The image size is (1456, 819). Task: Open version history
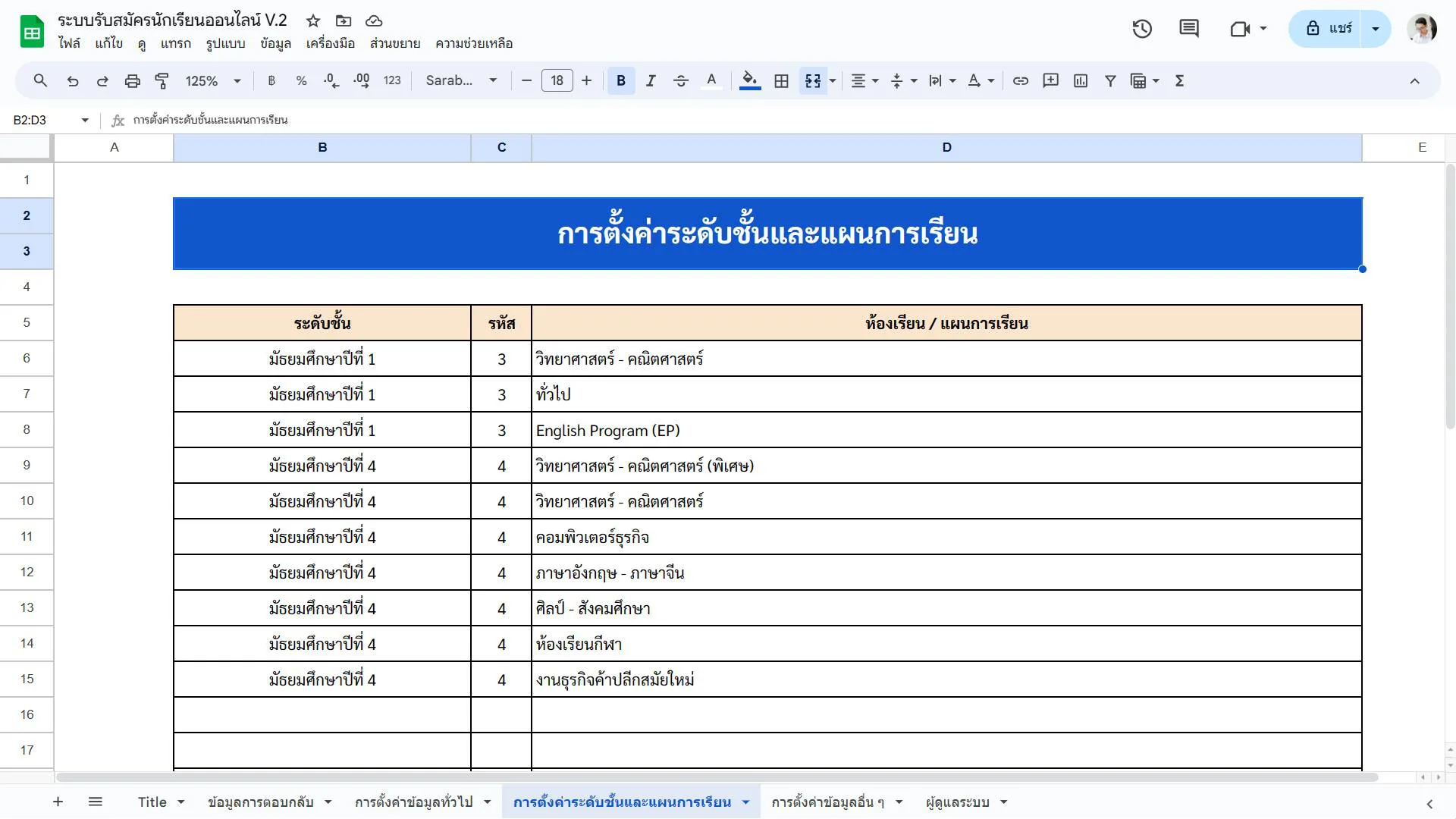(1142, 29)
